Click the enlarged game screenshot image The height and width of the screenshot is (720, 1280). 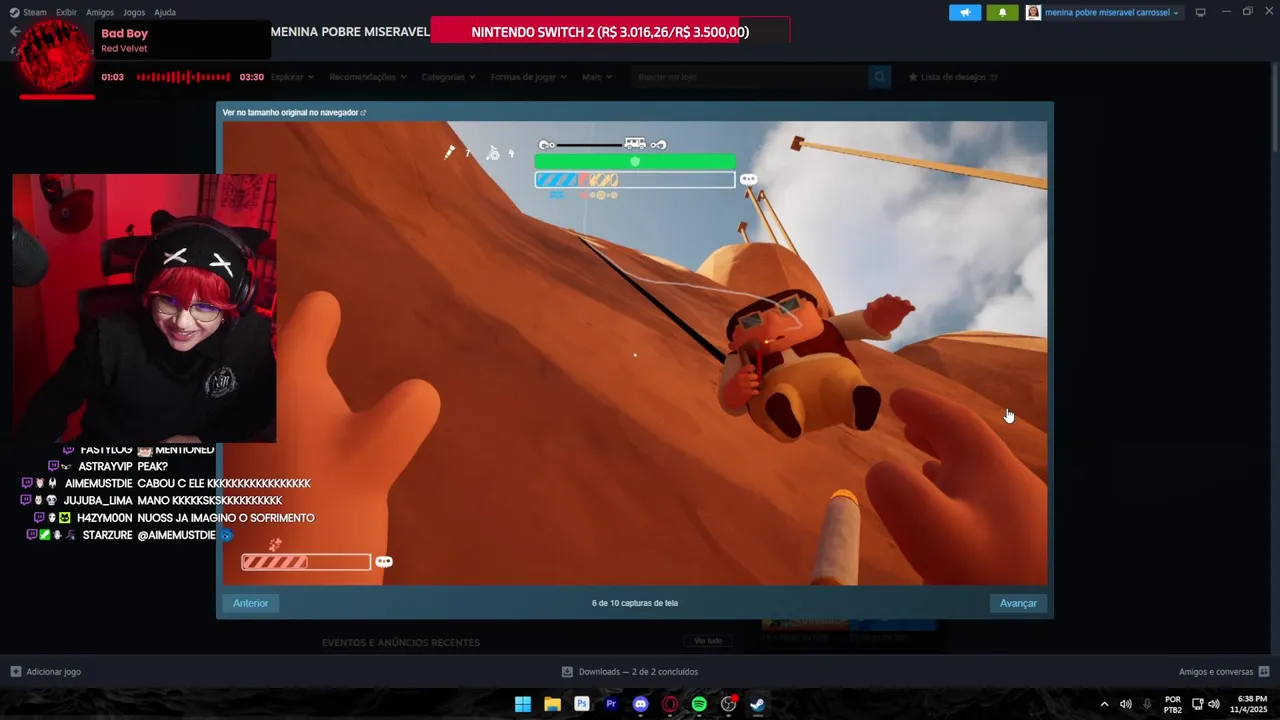[635, 353]
